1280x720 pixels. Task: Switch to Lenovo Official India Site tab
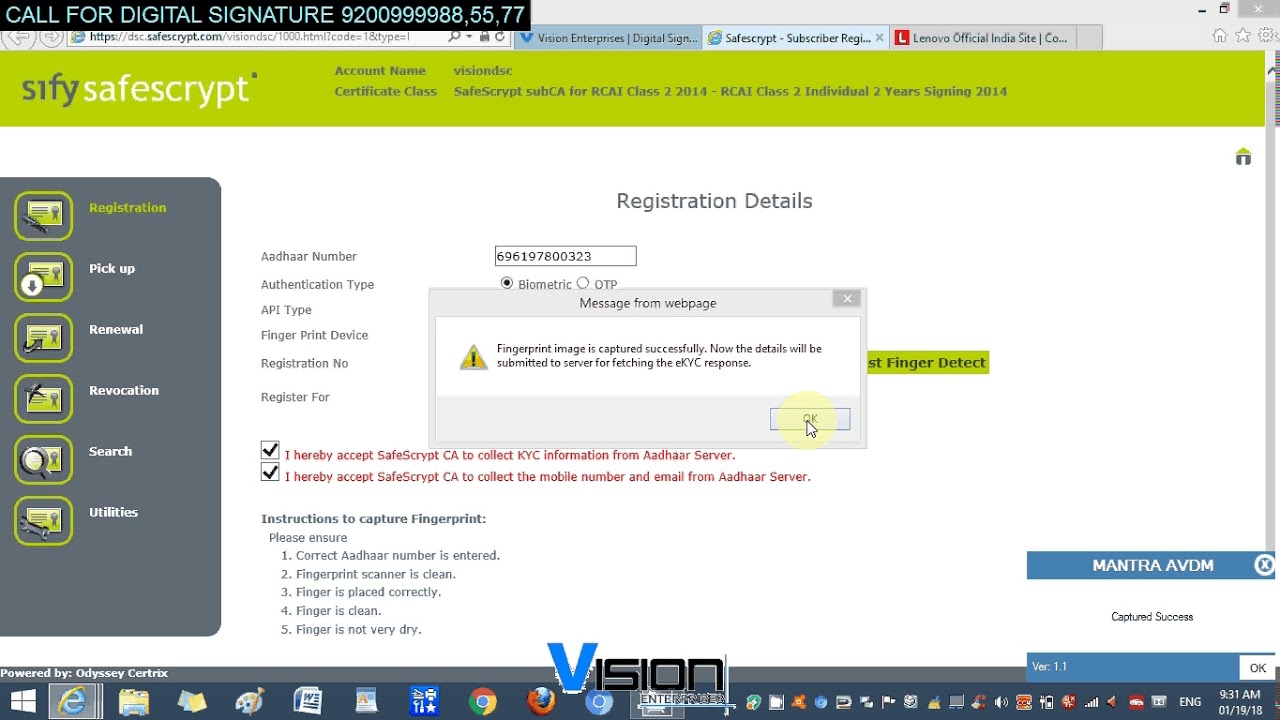click(982, 38)
